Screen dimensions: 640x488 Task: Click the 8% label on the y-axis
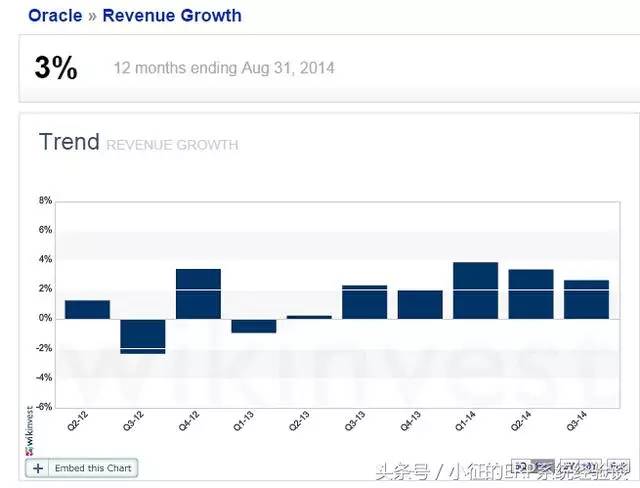44,201
